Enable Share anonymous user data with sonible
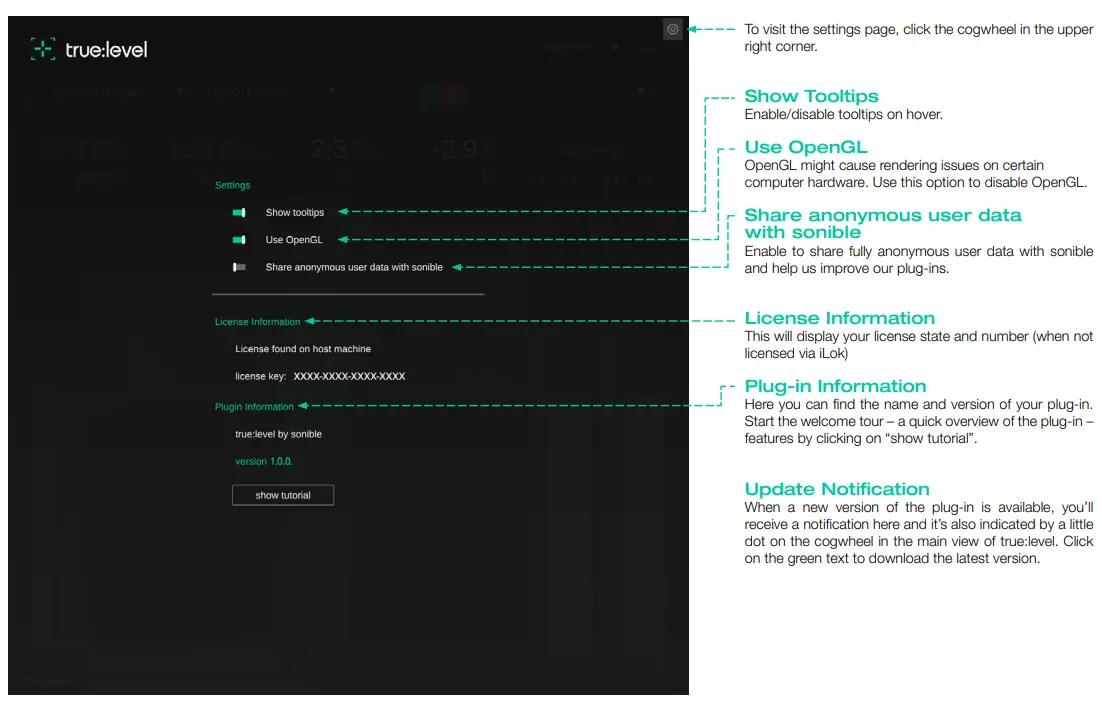The width and height of the screenshot is (1102, 708). click(239, 267)
